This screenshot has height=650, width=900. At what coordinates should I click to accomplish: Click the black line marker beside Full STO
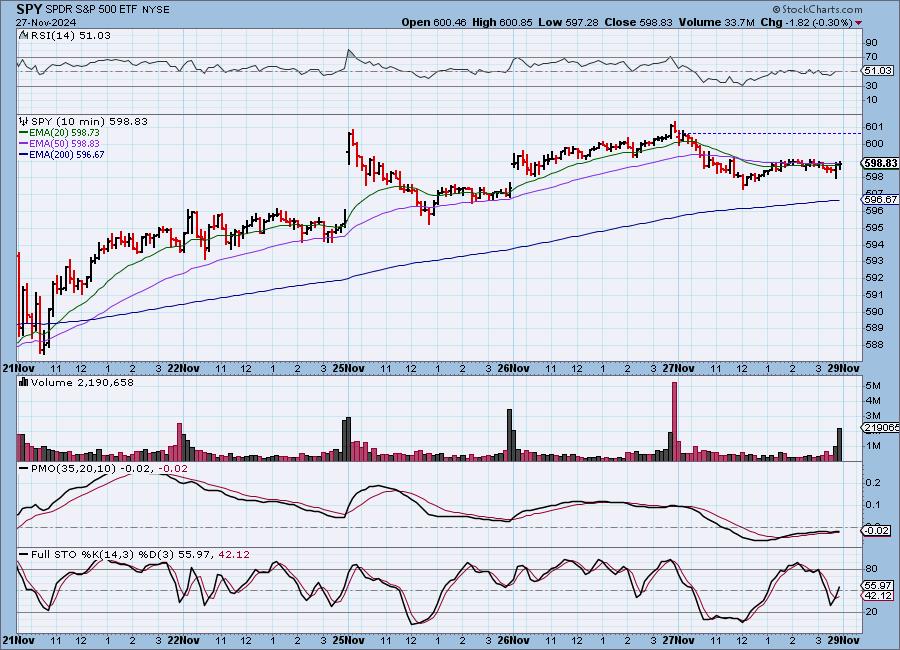click(x=24, y=554)
